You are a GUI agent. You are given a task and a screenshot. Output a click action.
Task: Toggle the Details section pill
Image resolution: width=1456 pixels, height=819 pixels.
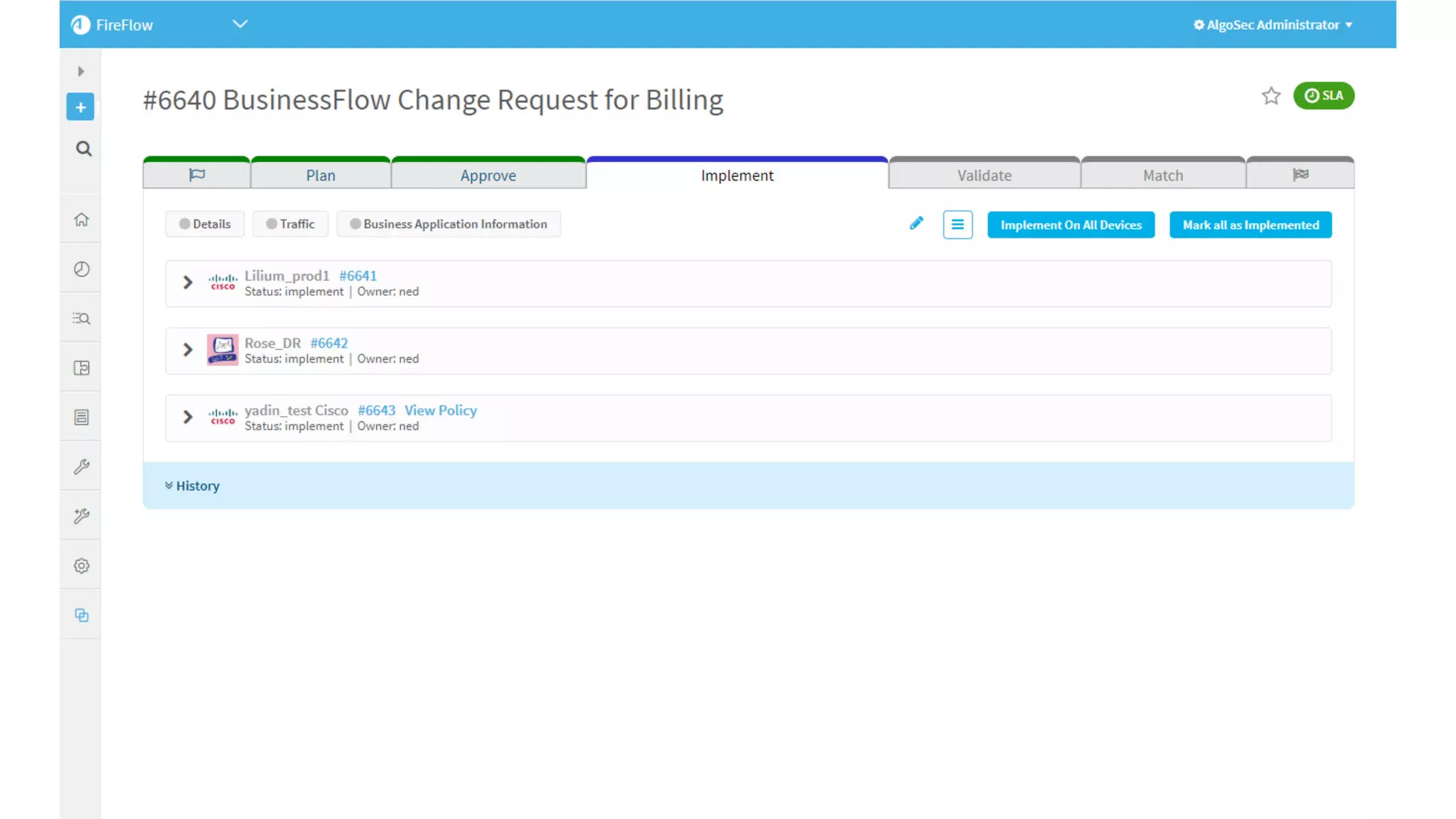[205, 224]
